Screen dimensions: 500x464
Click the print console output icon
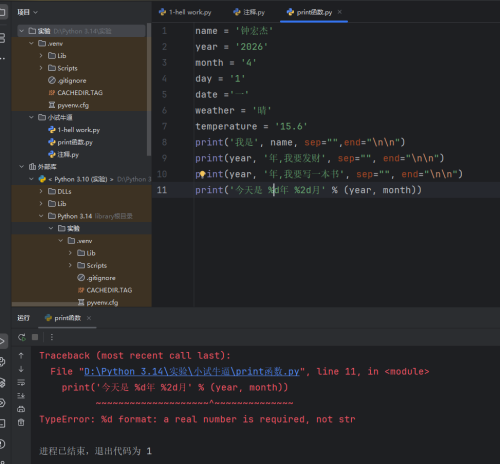[21, 409]
